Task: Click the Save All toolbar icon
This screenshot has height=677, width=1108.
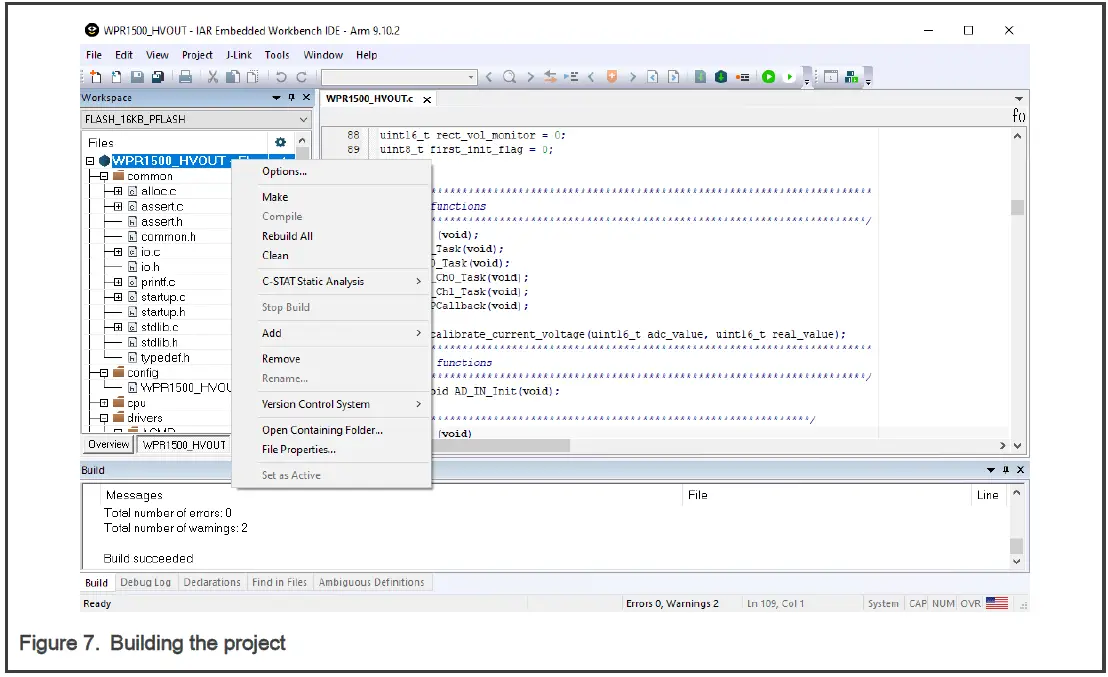Action: 159,77
